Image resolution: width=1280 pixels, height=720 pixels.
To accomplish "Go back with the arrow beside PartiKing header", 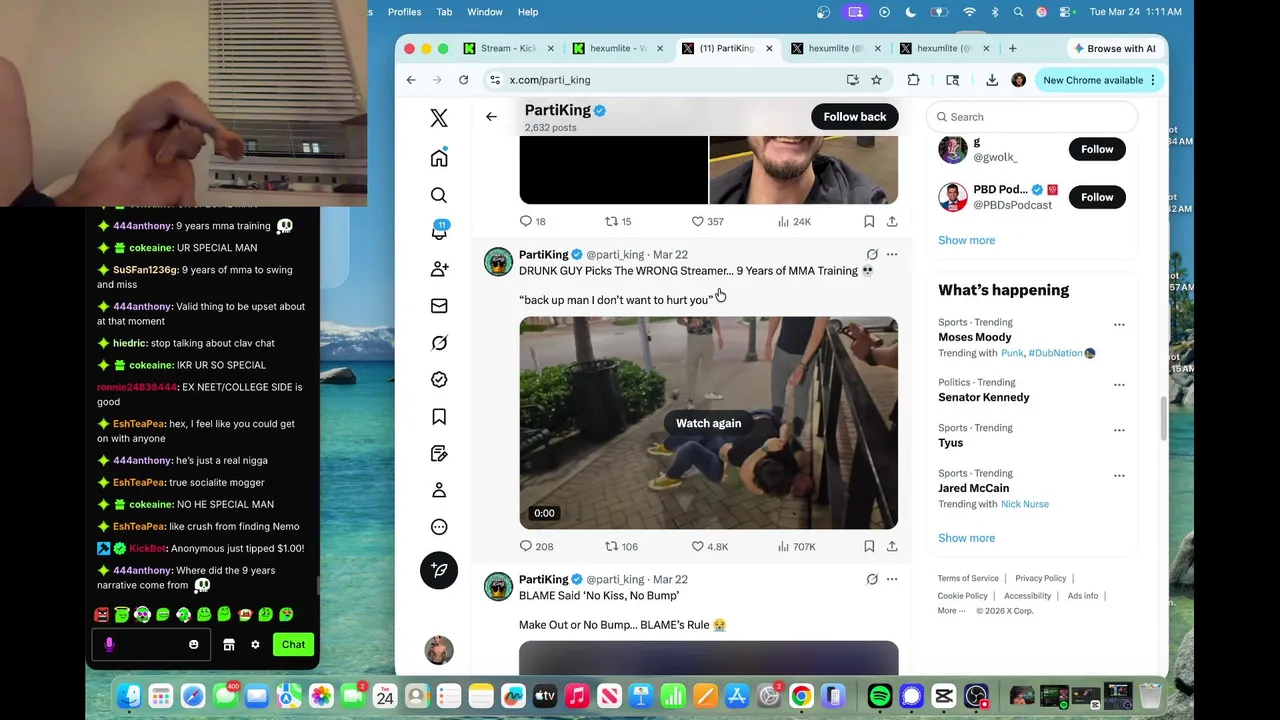I will tap(491, 117).
